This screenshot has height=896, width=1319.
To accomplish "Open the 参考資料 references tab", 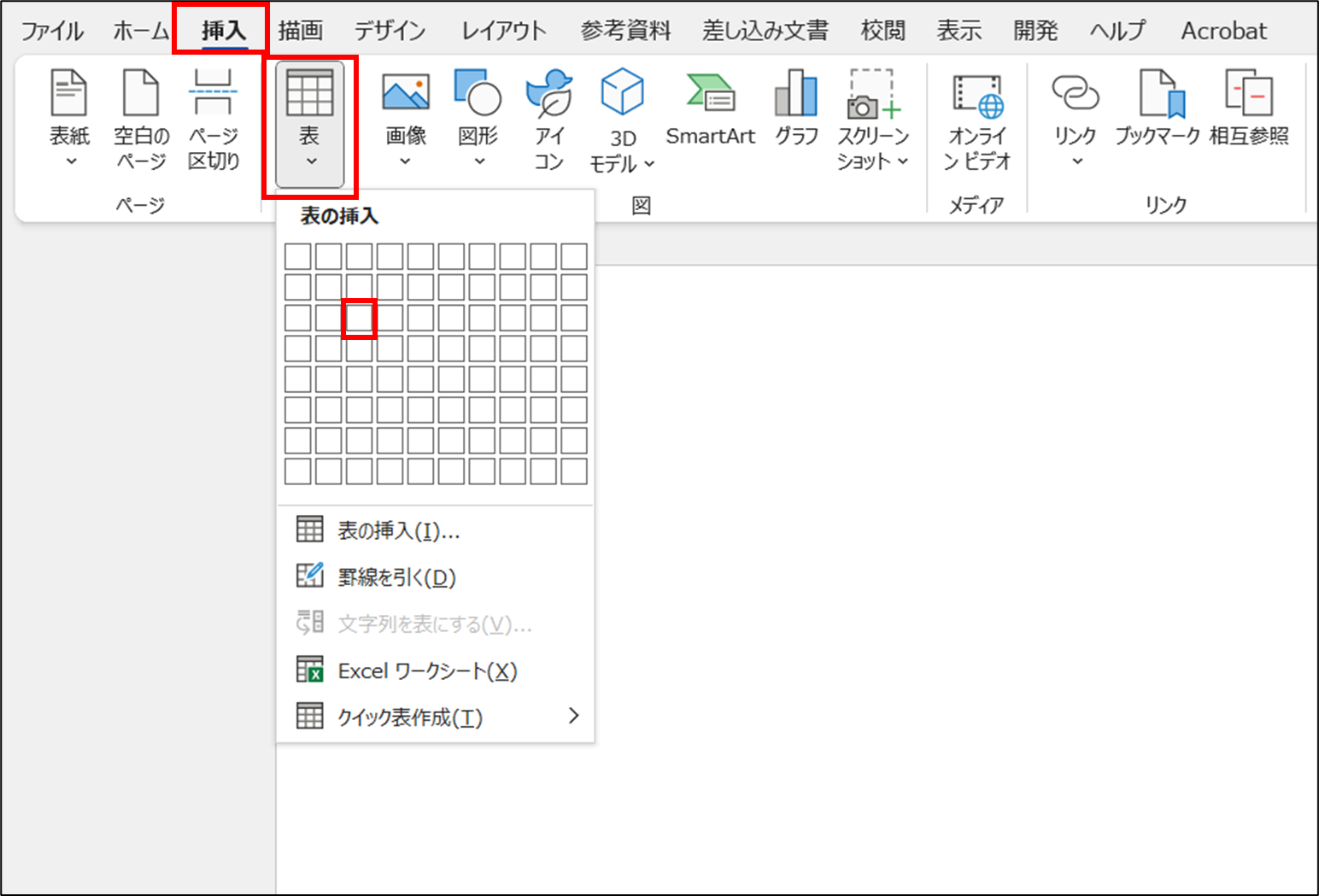I will click(x=625, y=32).
